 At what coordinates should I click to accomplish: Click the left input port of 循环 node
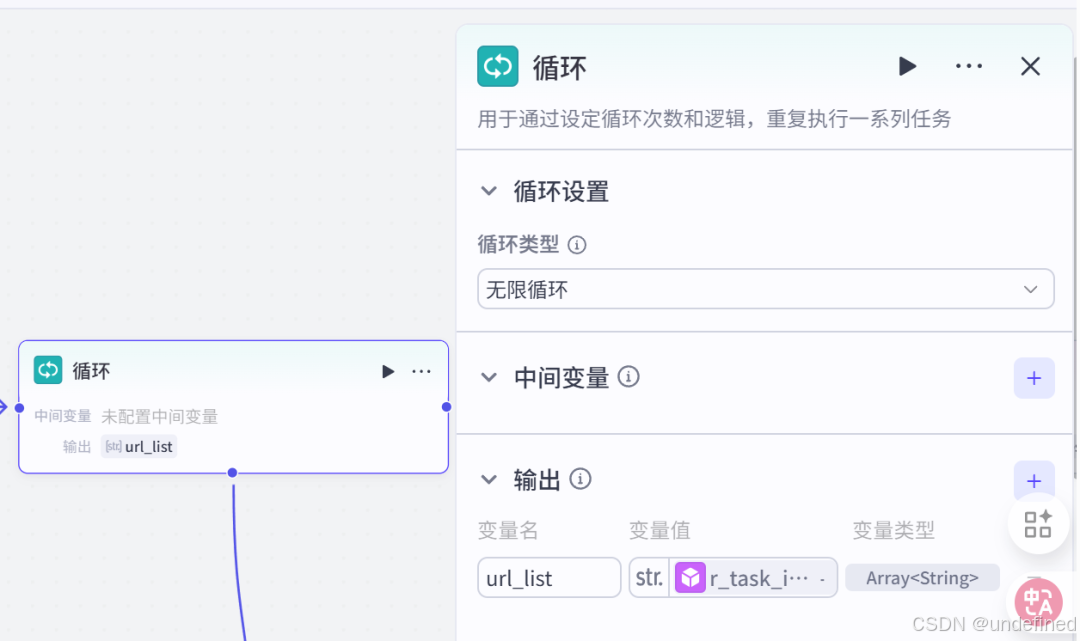point(19,408)
